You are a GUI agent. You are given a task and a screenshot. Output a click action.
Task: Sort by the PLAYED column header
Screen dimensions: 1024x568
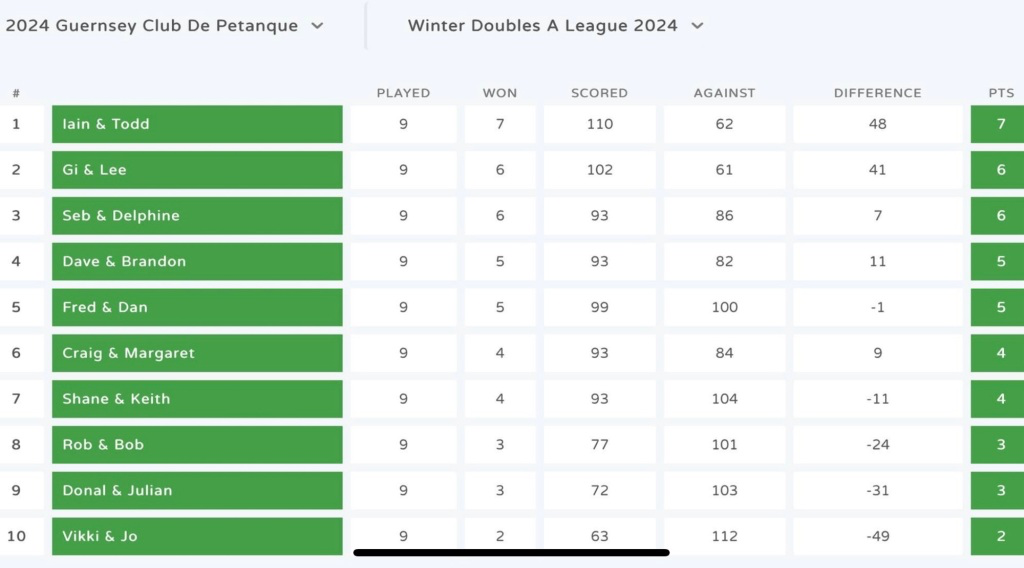point(403,93)
